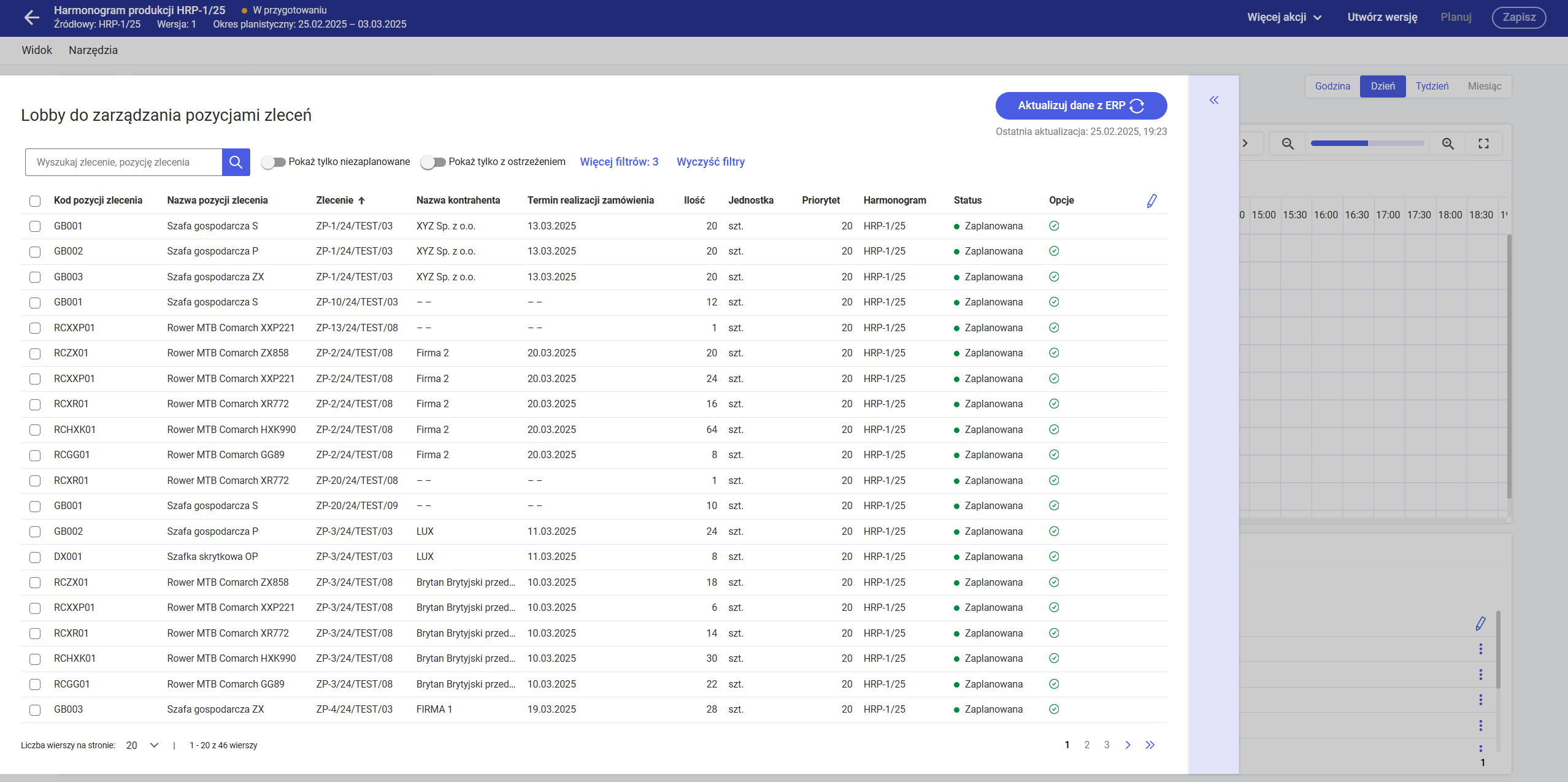Viewport: 1568px width, 782px height.
Task: Collapse the lobby panel with double chevron
Action: pyautogui.click(x=1213, y=100)
